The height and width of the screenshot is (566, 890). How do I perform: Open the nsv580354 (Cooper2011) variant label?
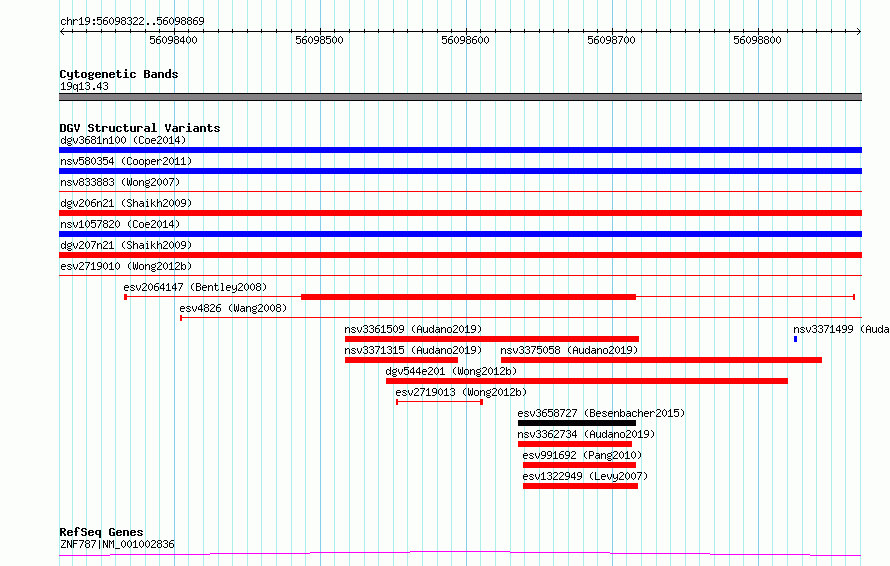(126, 161)
